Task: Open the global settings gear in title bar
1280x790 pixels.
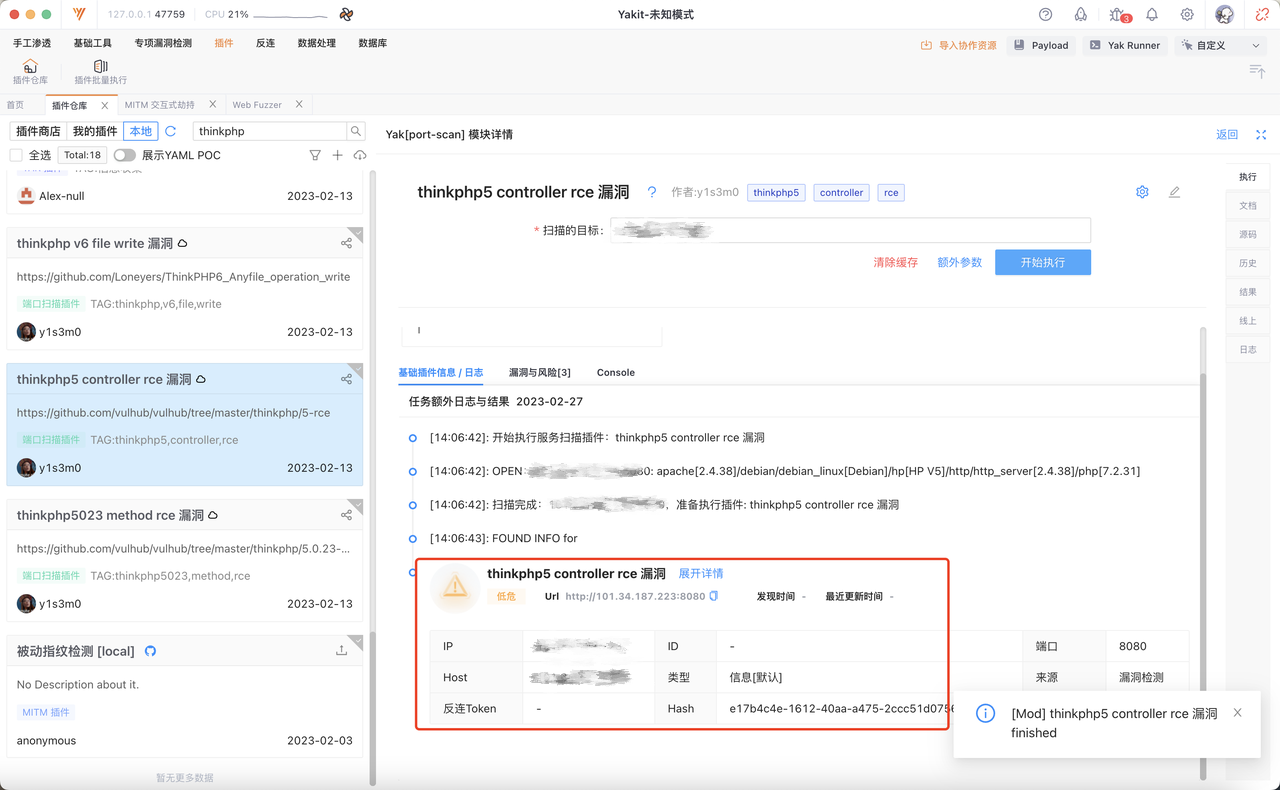Action: pos(1187,15)
